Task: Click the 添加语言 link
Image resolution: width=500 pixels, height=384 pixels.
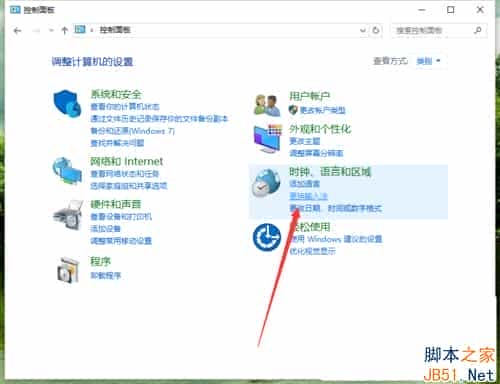Action: click(304, 184)
